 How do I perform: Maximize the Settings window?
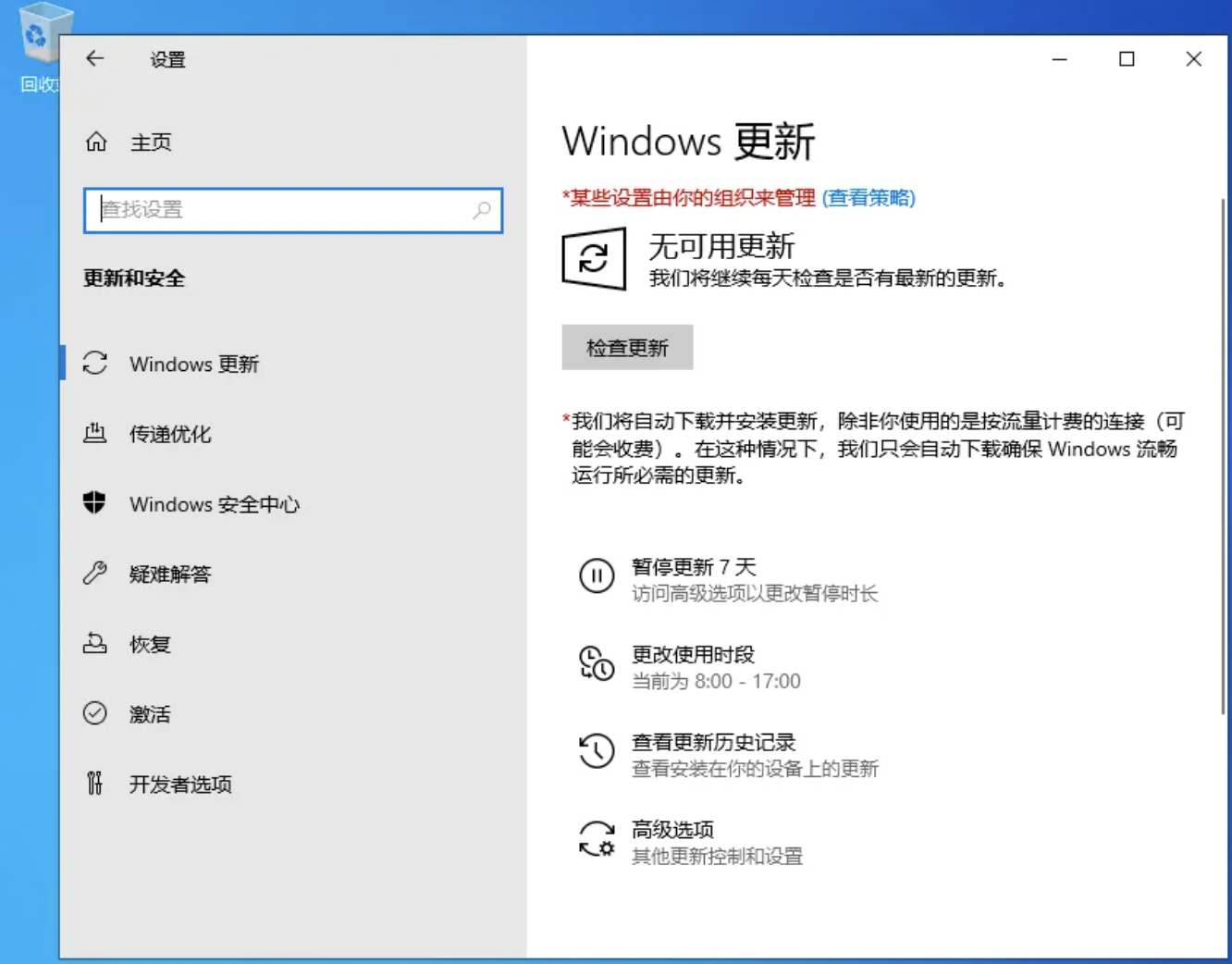(1127, 59)
